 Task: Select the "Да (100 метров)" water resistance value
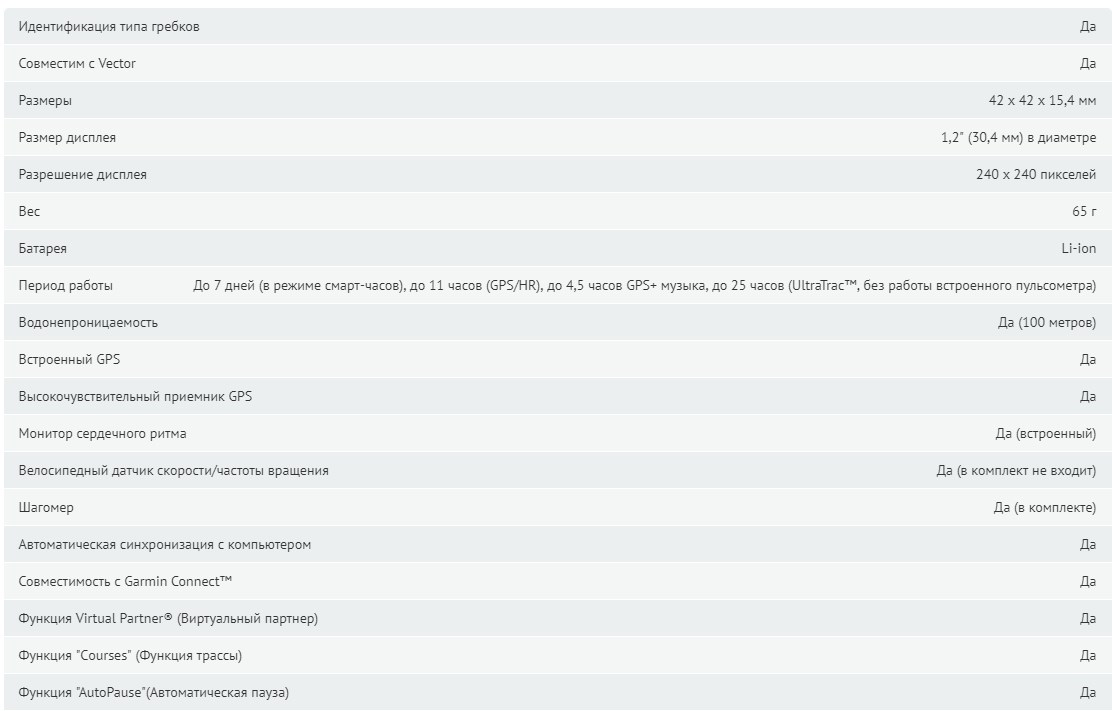click(x=1046, y=323)
